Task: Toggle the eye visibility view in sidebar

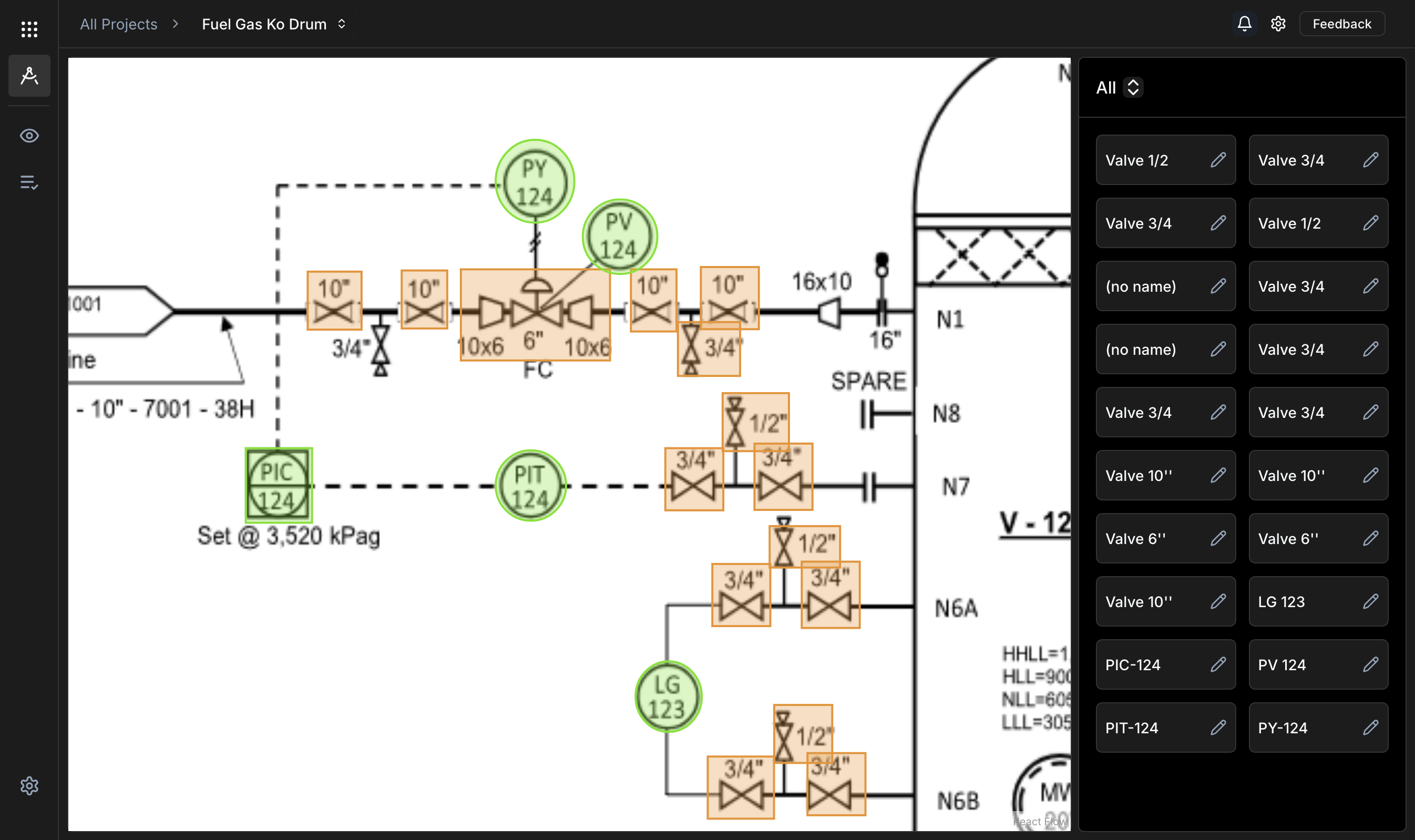Action: [29, 136]
